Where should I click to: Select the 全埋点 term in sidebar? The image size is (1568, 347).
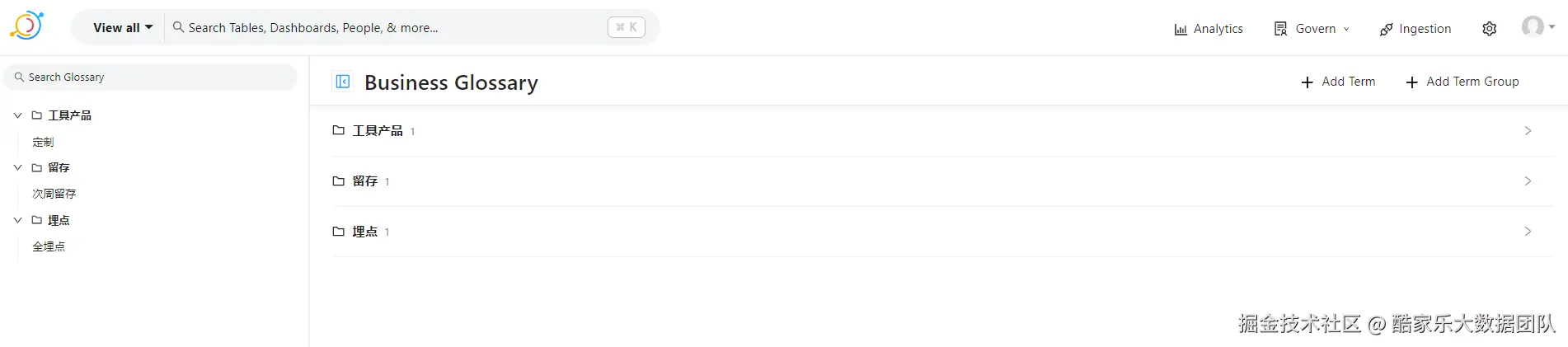pos(49,246)
